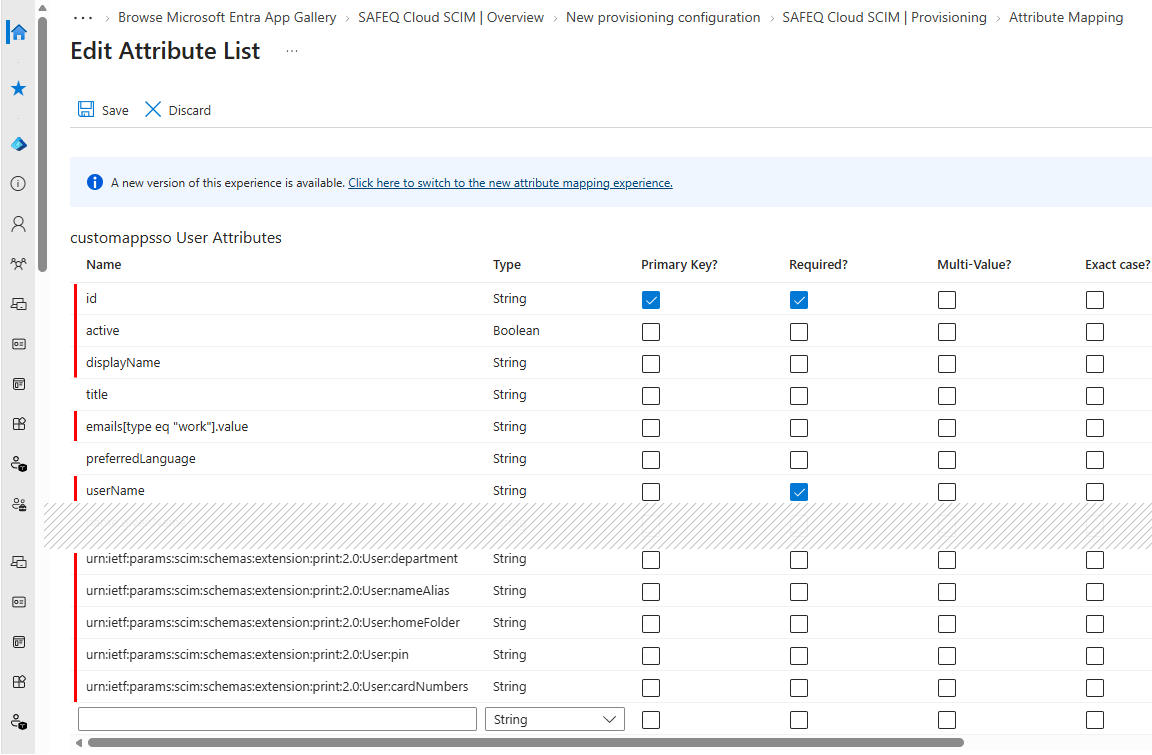Screen dimensions: 1152x755
Task: Click the horizontal scrollbar thumb at the bottom
Action: coord(525,743)
